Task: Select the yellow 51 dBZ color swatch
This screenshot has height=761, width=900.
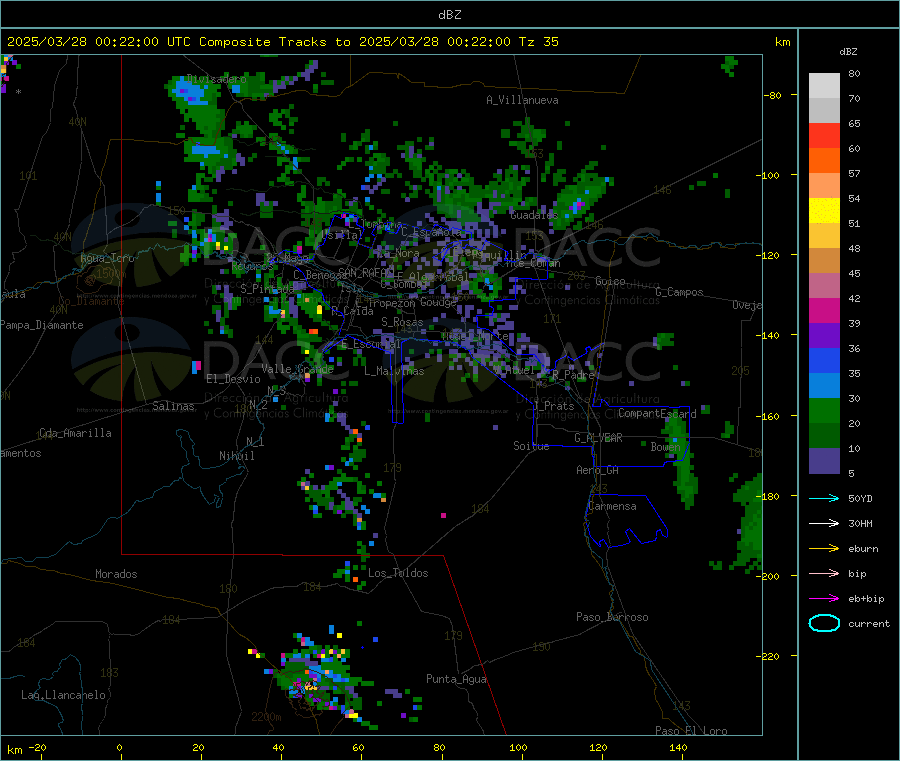Action: click(x=824, y=211)
